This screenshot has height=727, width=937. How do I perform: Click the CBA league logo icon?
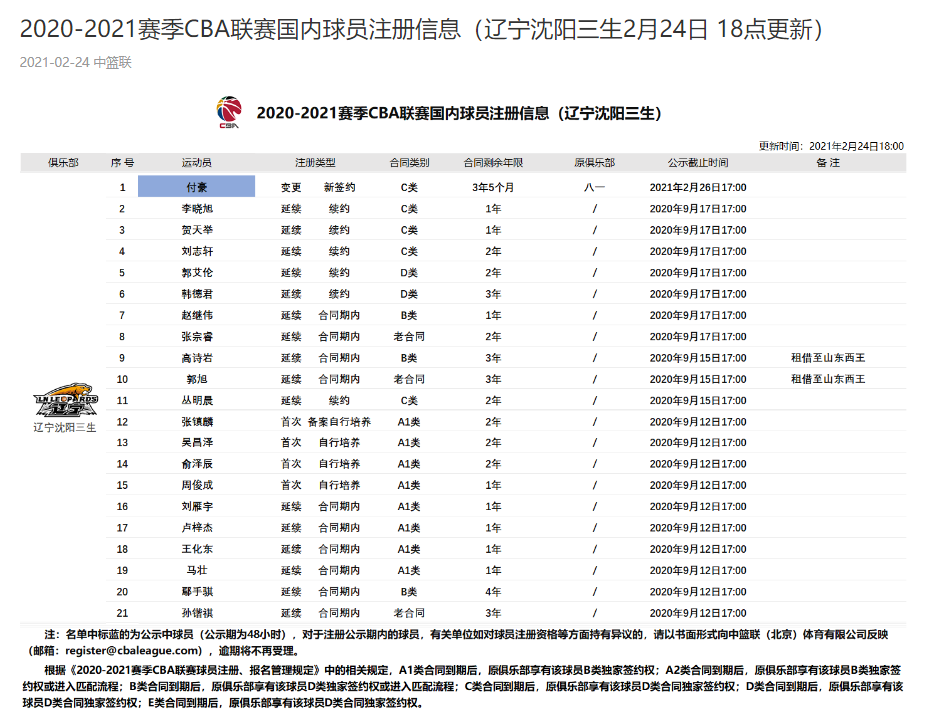[x=229, y=112]
